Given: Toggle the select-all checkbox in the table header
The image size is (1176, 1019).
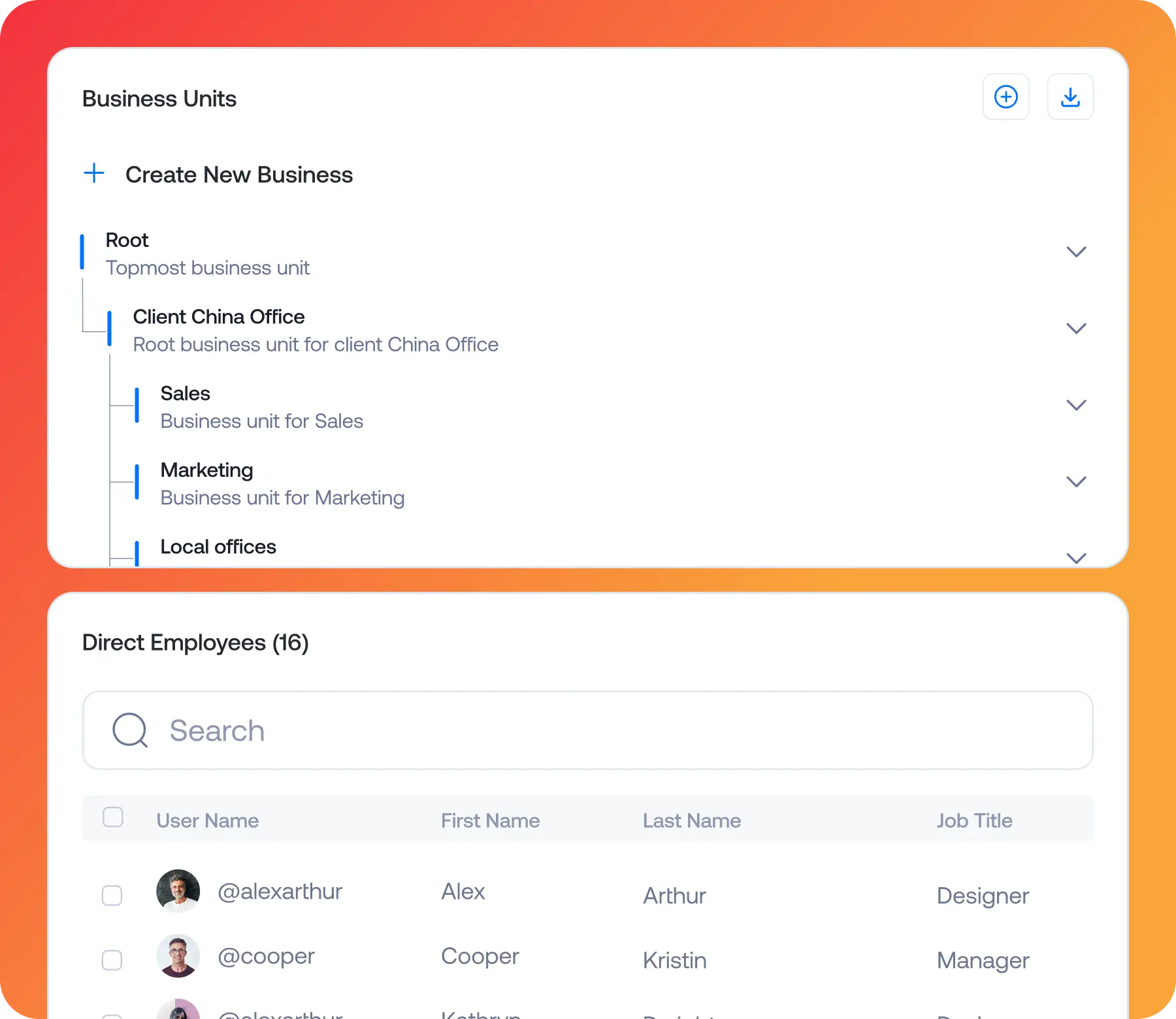Looking at the screenshot, I should 112,817.
